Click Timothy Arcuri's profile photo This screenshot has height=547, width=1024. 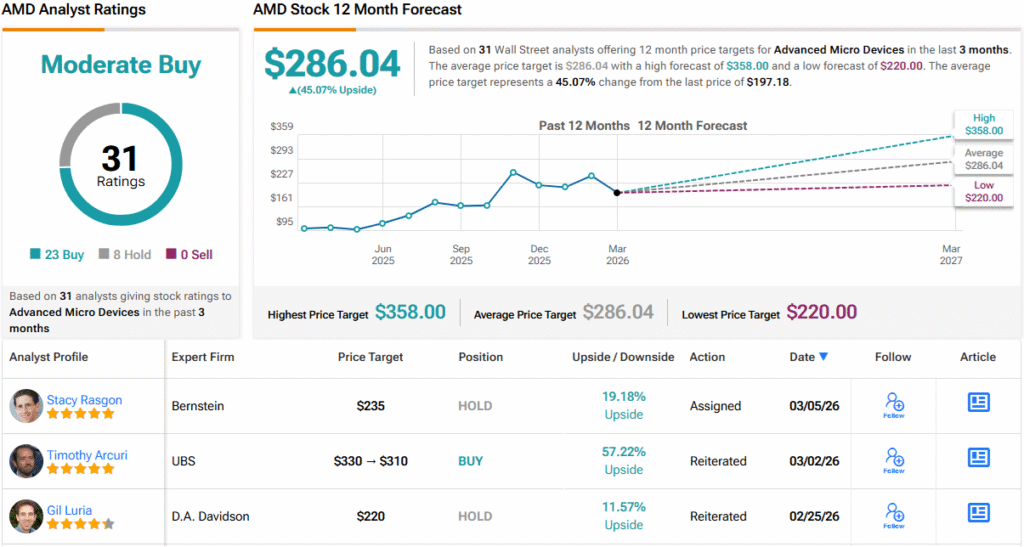coord(26,461)
